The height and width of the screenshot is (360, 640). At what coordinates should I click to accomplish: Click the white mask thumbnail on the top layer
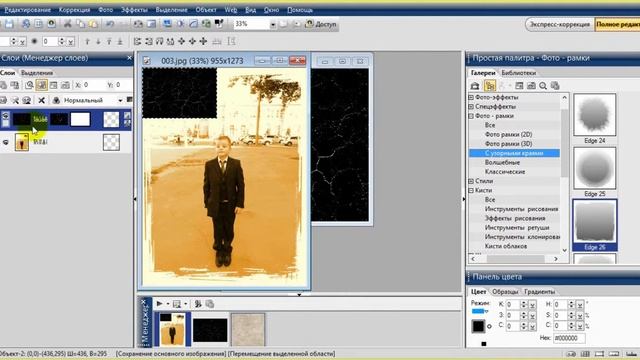[80, 119]
